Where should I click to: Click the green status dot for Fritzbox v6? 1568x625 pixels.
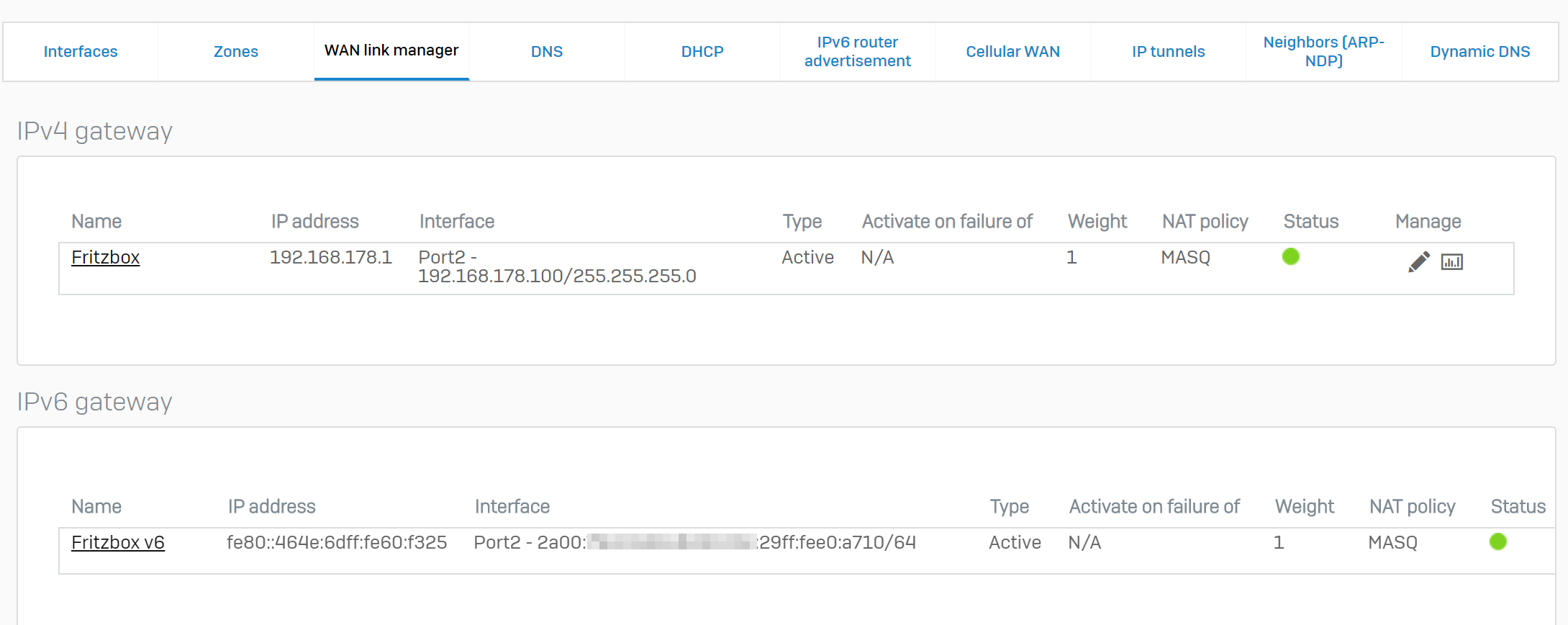pyautogui.click(x=1497, y=541)
